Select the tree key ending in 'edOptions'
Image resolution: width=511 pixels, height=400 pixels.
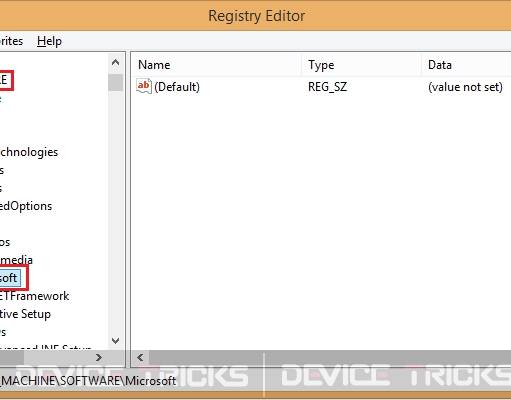(26, 206)
